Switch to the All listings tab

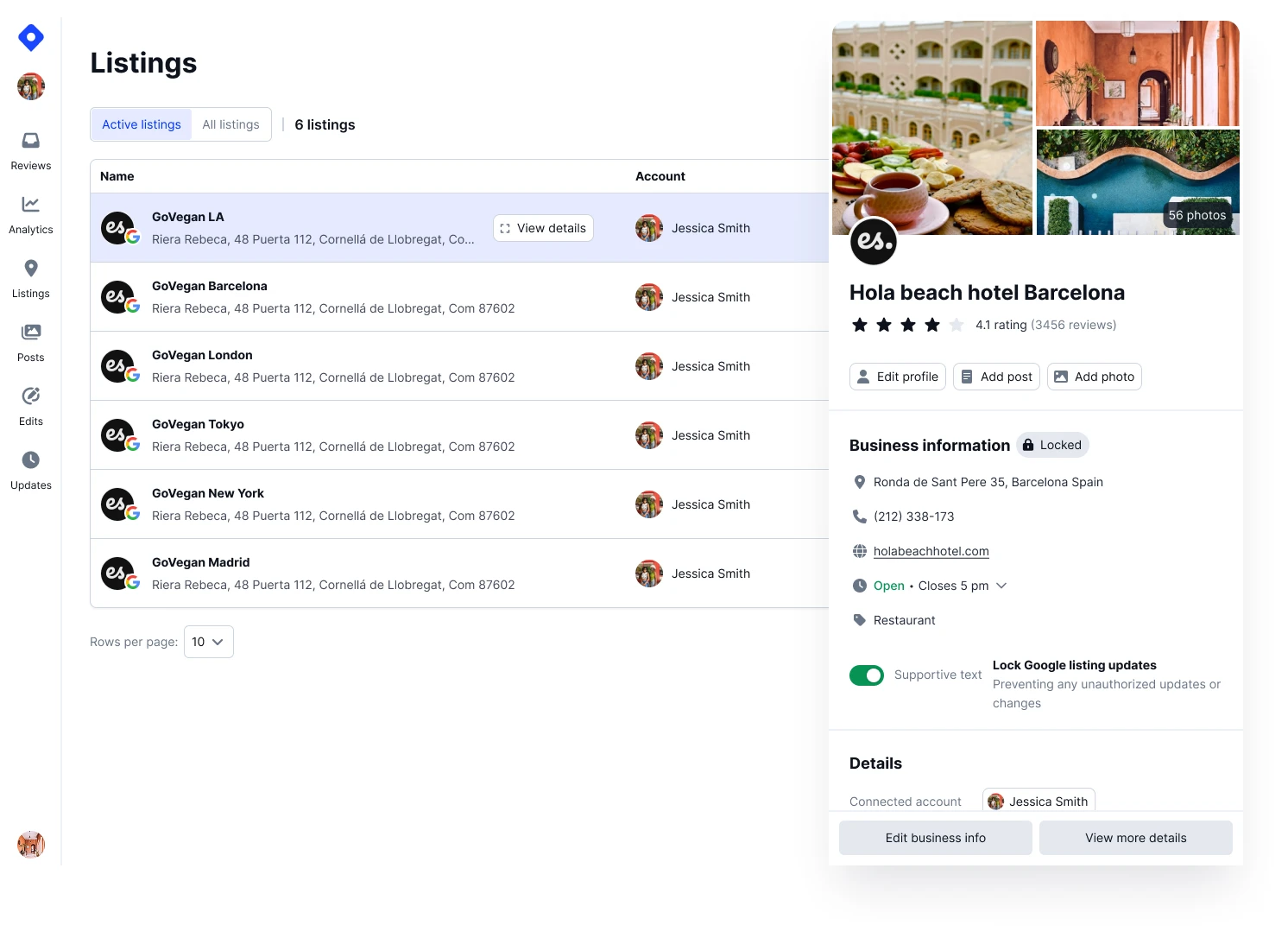230,124
